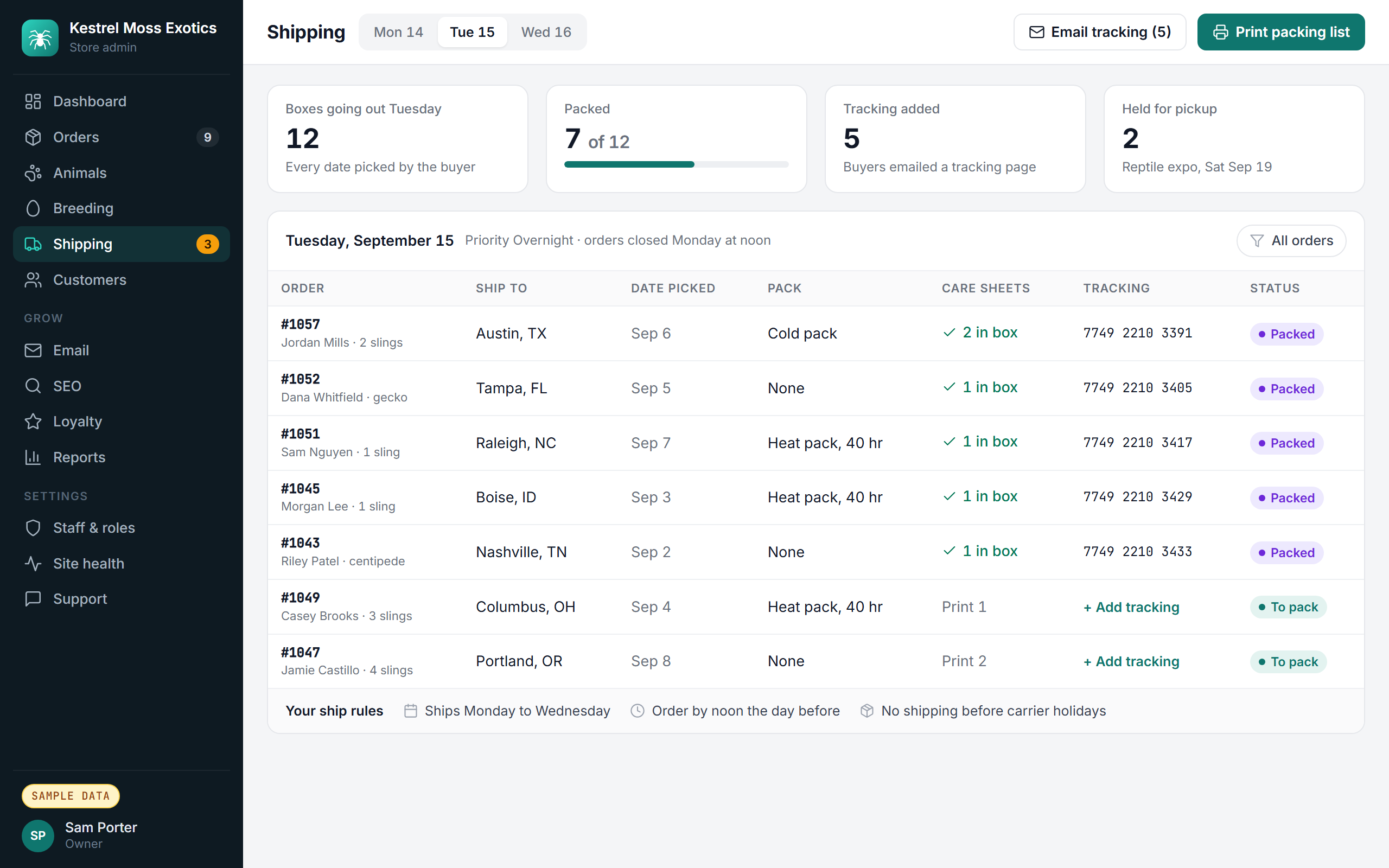Open order #1057 for Jordan Mills

[x=815, y=333]
